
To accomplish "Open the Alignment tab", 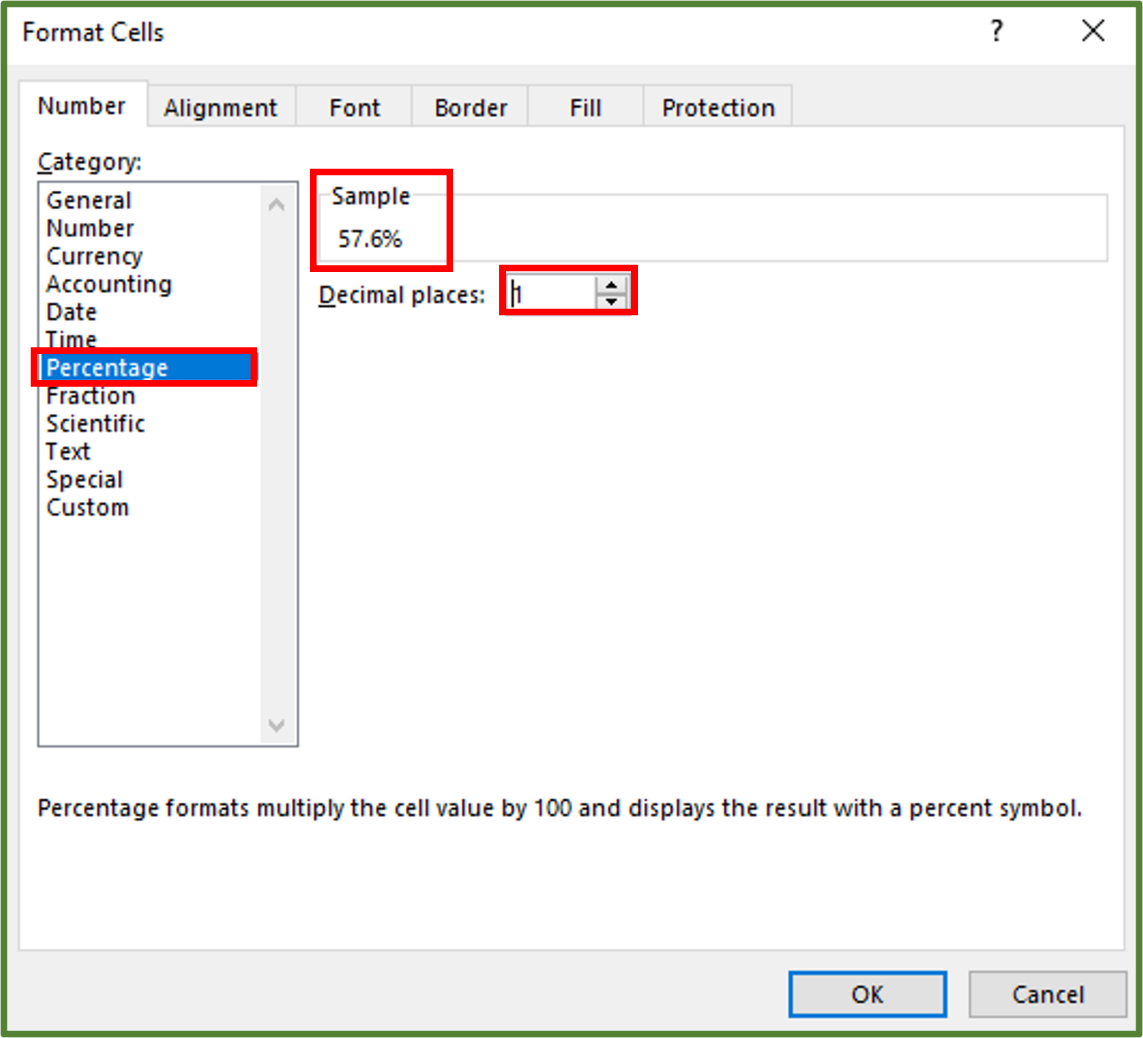I will click(x=220, y=107).
